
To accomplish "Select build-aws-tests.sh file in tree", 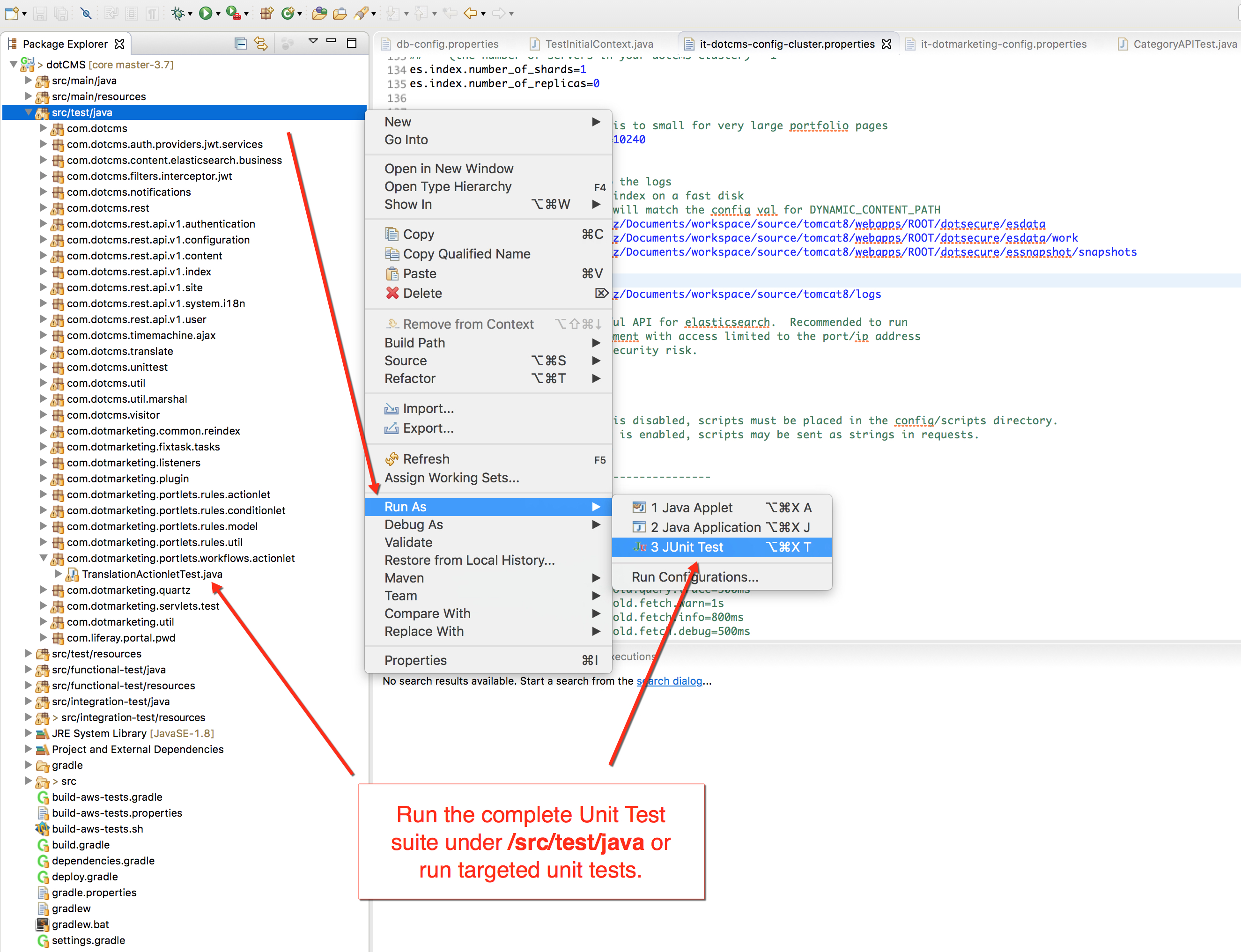I will pyautogui.click(x=97, y=829).
